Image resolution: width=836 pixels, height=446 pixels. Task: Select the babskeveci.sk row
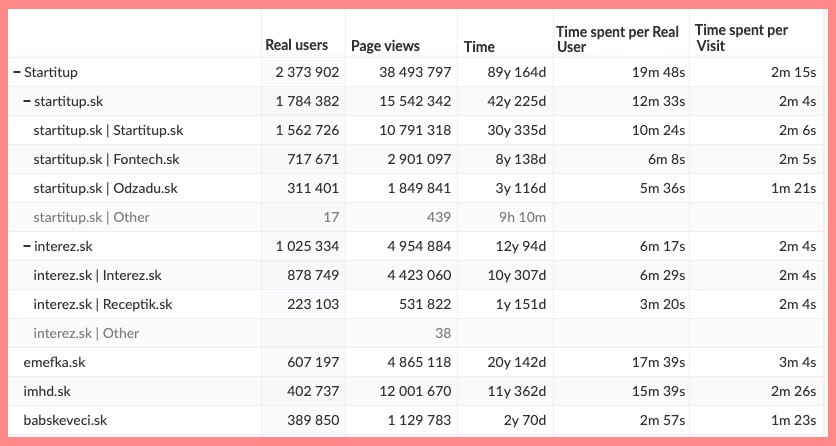65,420
